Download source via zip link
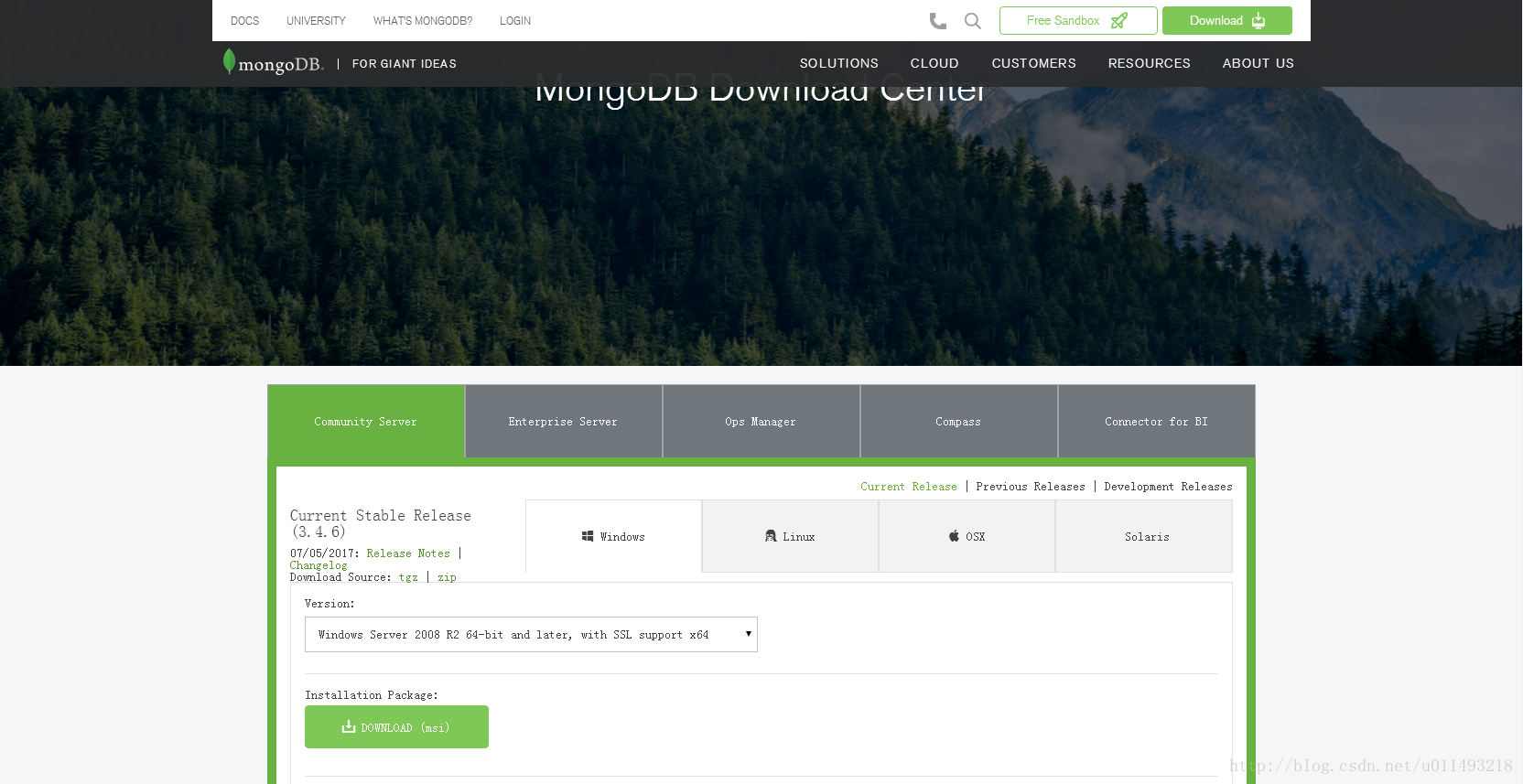Viewport: 1523px width, 784px height. coord(447,577)
